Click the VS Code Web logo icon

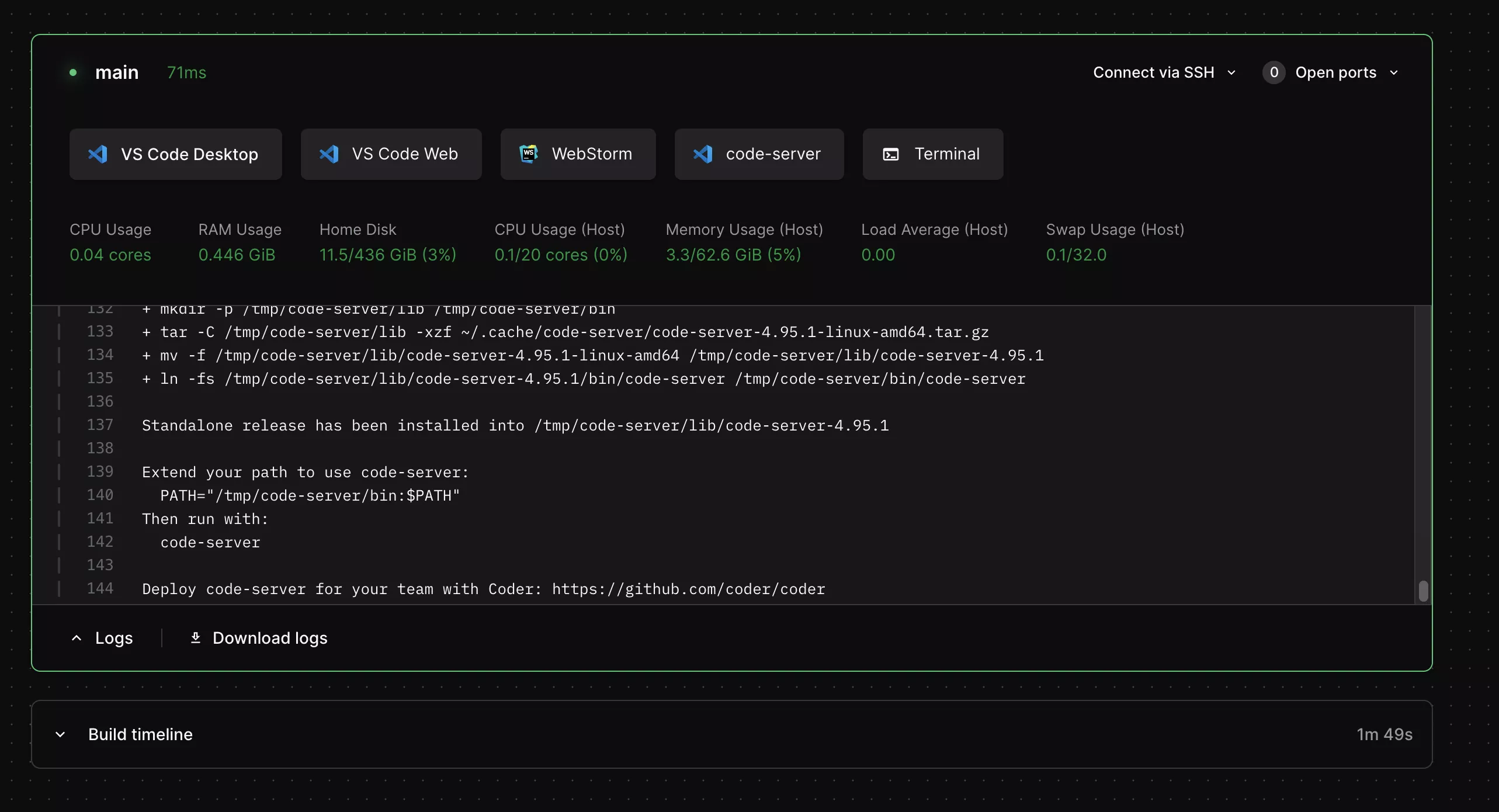329,154
